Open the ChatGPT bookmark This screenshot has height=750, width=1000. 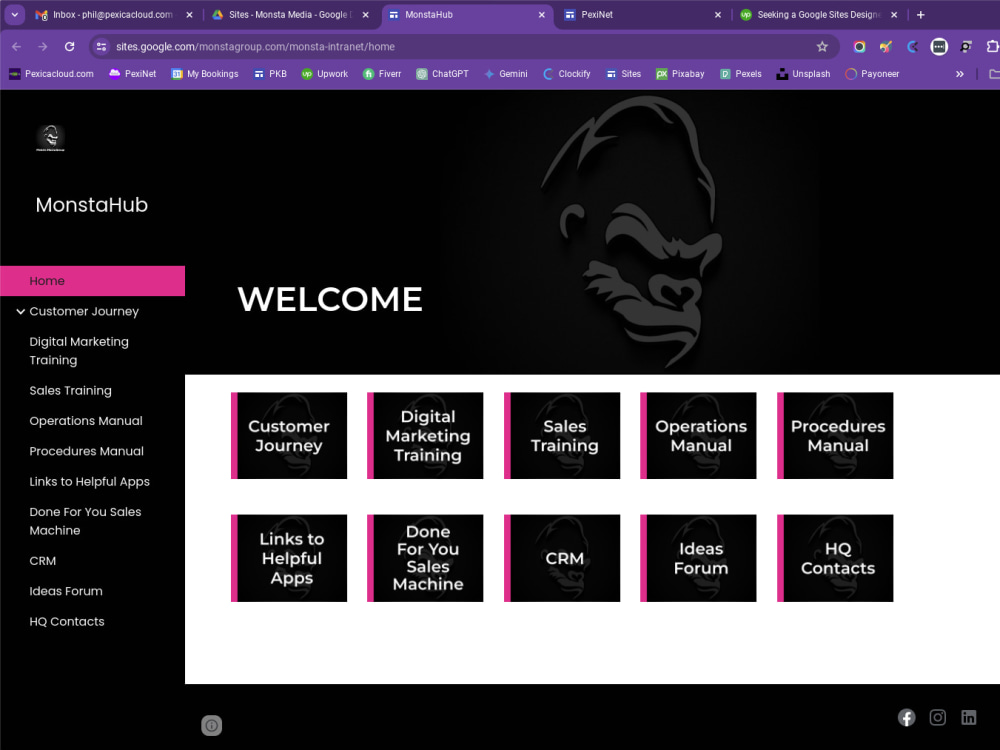point(443,74)
